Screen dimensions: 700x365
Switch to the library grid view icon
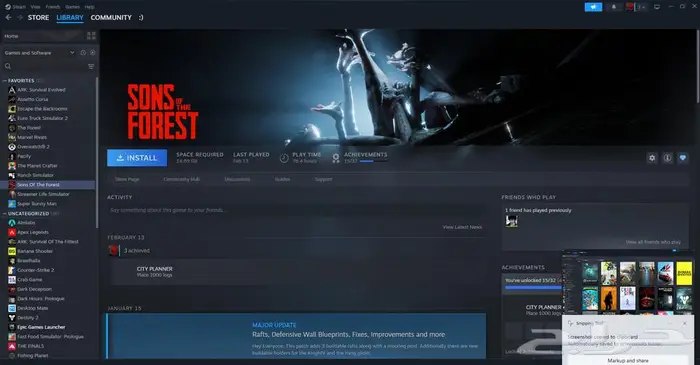[92, 36]
